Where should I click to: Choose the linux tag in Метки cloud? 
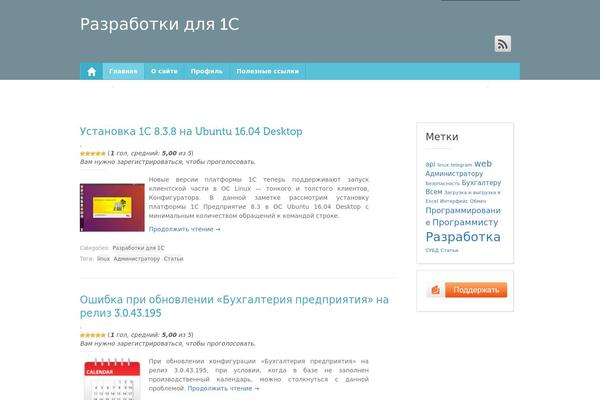(x=443, y=165)
